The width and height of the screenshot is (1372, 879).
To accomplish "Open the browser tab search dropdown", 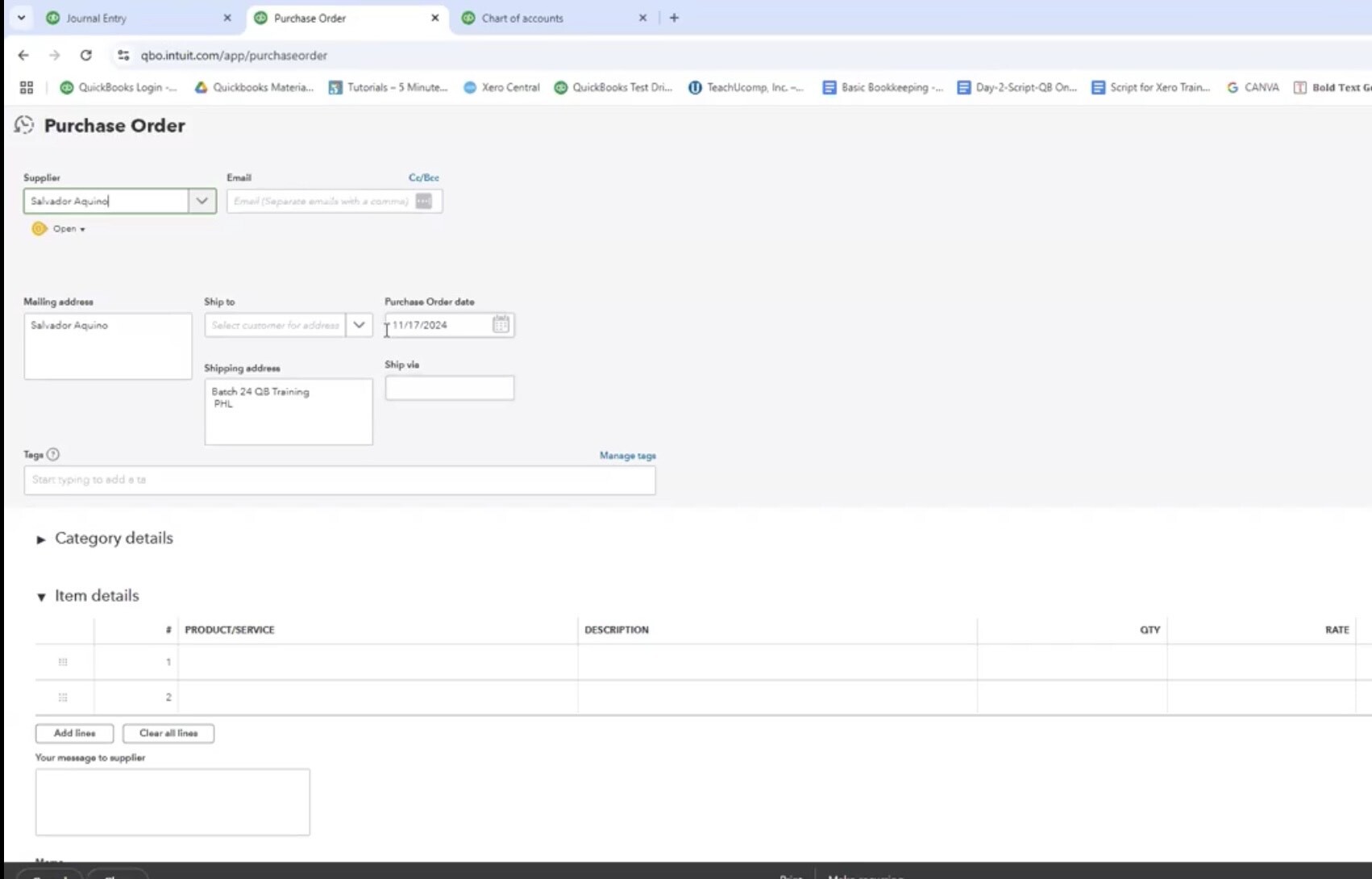I will click(21, 18).
